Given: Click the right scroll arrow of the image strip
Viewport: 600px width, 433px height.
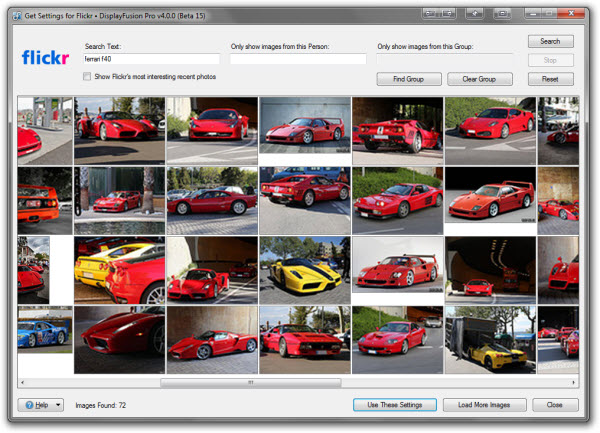Looking at the screenshot, I should (x=572, y=382).
